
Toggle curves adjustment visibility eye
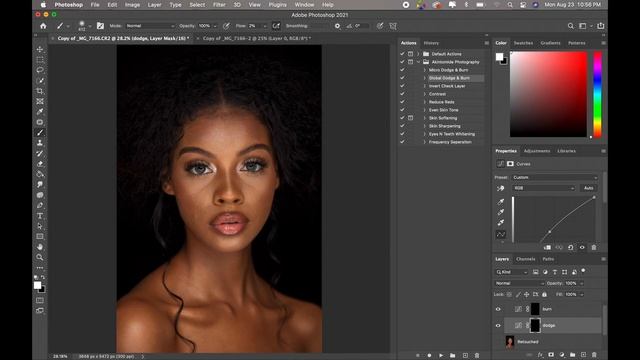tap(582, 247)
